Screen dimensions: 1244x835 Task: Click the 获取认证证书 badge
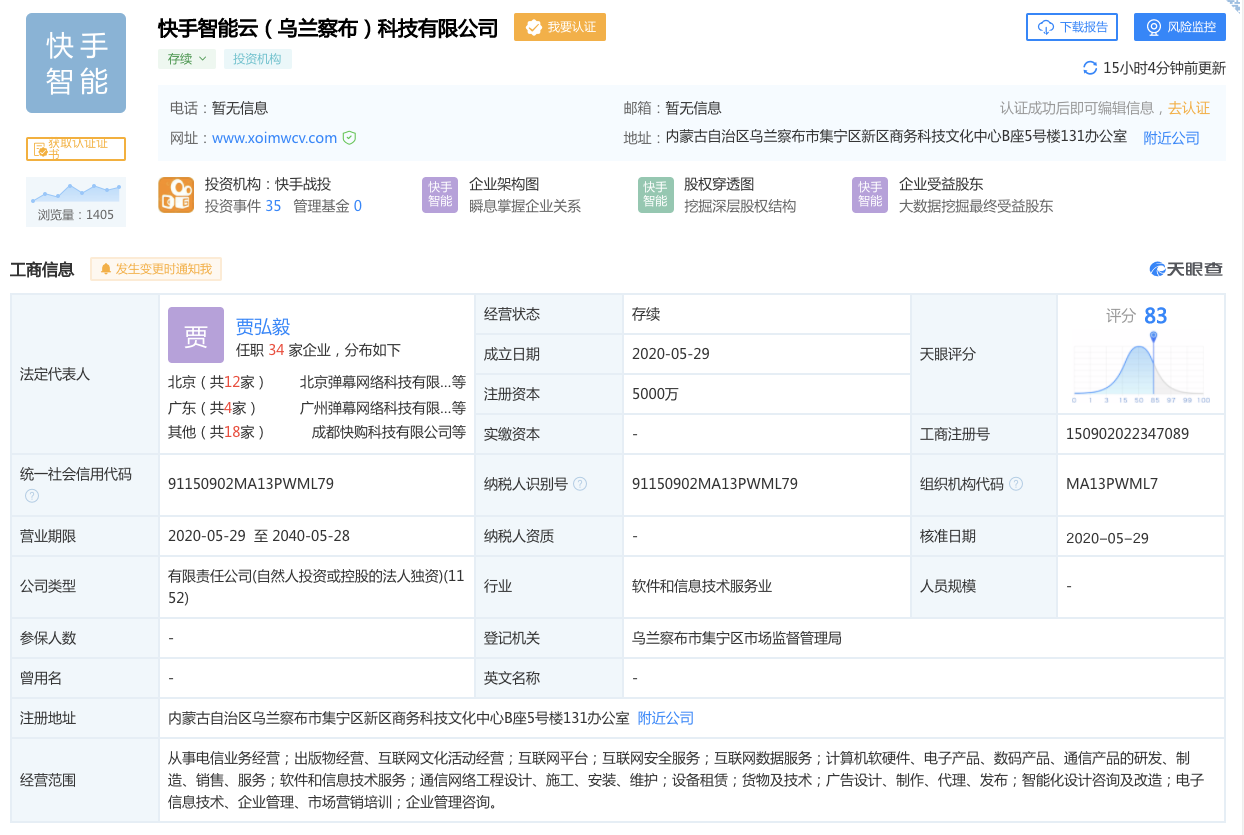pos(76,149)
